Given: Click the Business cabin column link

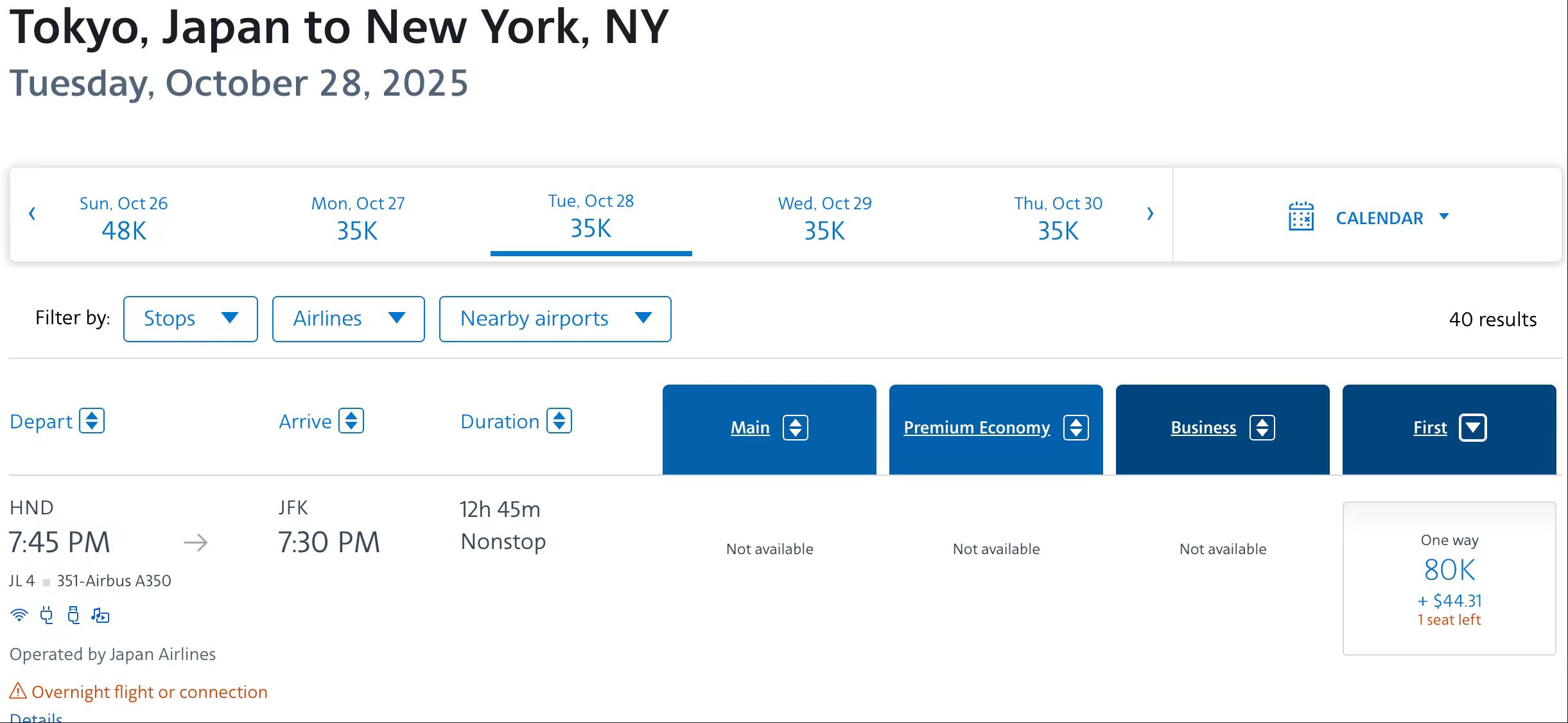Looking at the screenshot, I should click(x=1203, y=428).
